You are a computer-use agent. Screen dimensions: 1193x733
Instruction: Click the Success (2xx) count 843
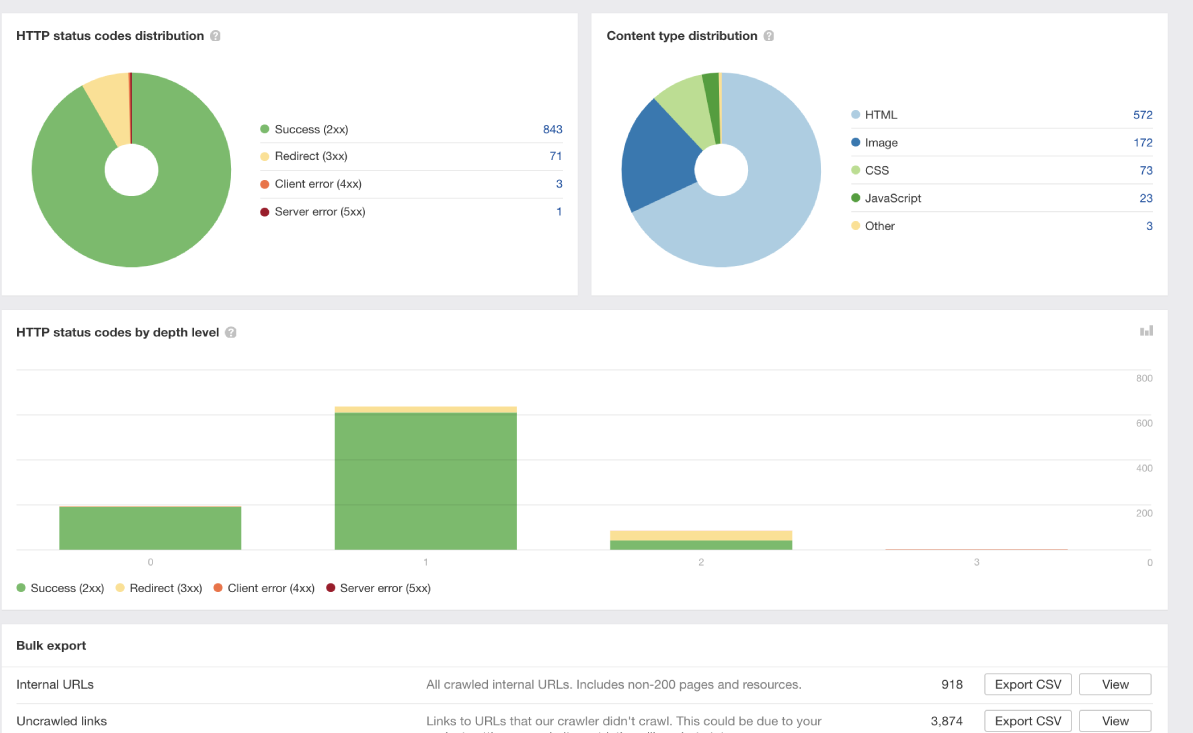[x=552, y=129]
